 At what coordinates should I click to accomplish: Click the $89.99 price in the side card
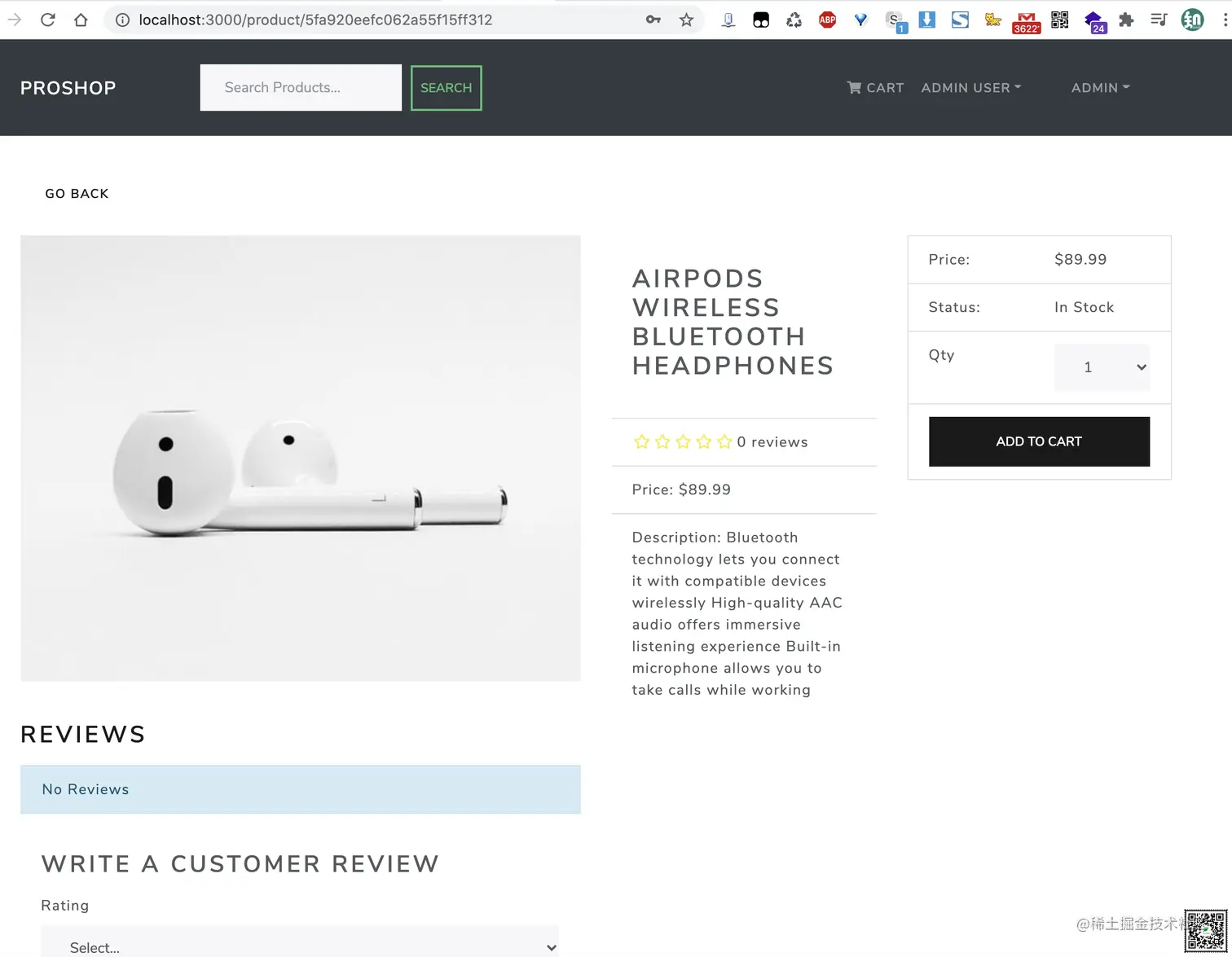pos(1080,259)
